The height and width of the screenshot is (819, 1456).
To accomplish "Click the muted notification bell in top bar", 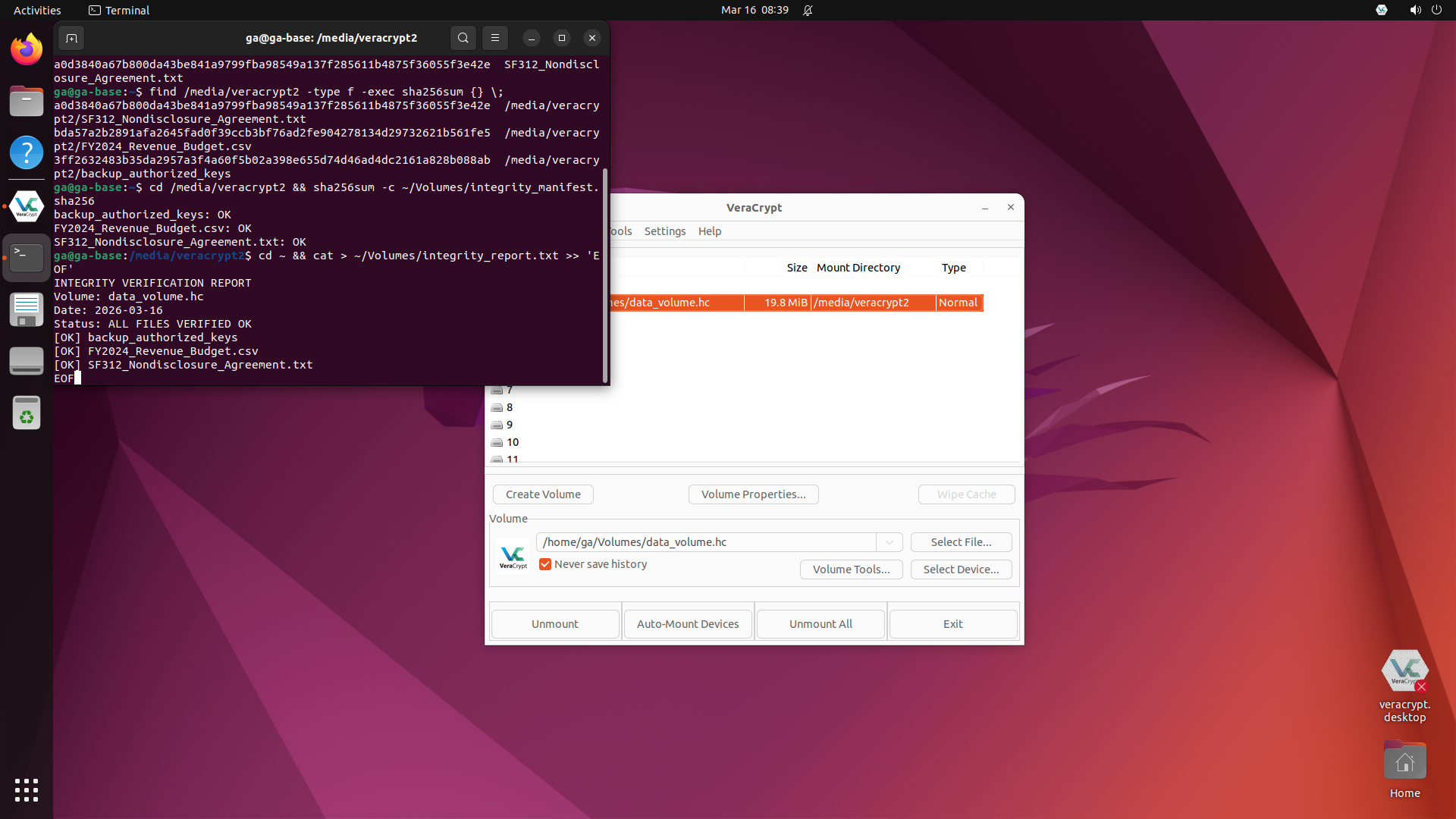I will [808, 10].
